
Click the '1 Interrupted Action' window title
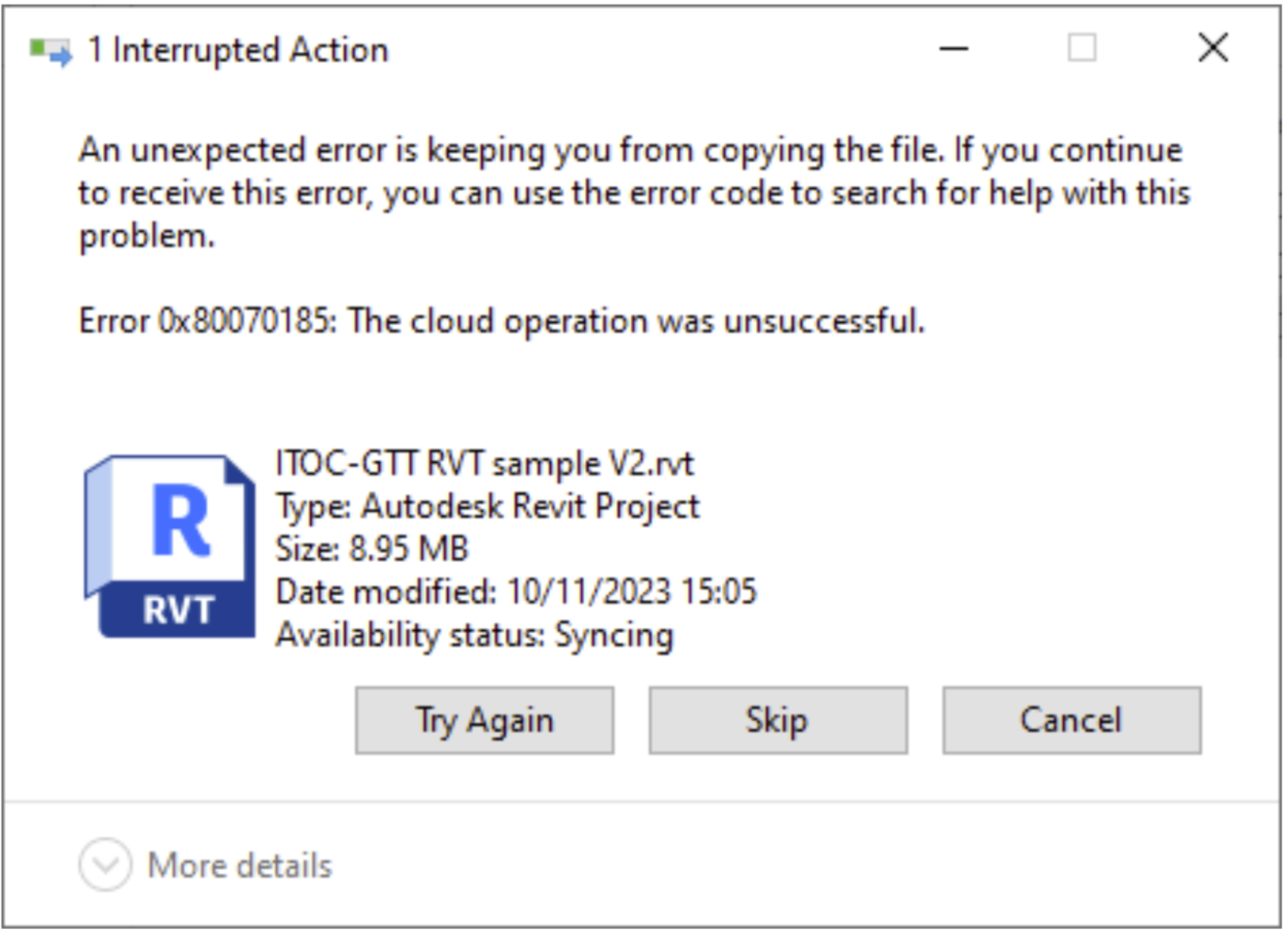[238, 51]
